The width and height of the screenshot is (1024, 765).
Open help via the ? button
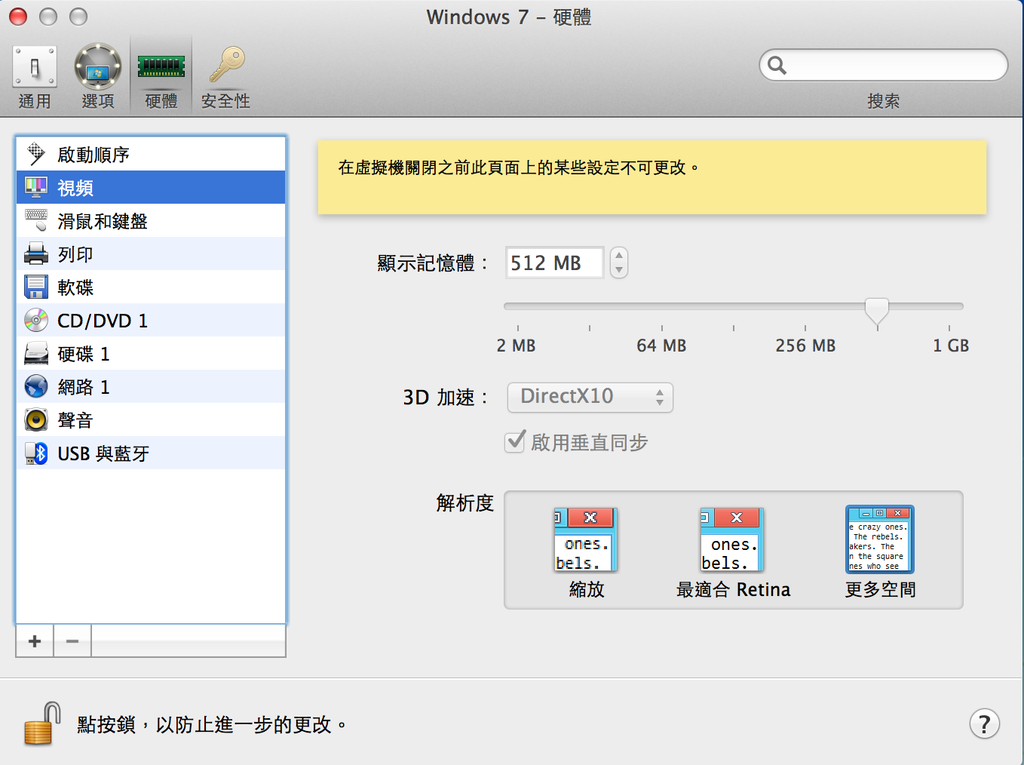tap(985, 723)
